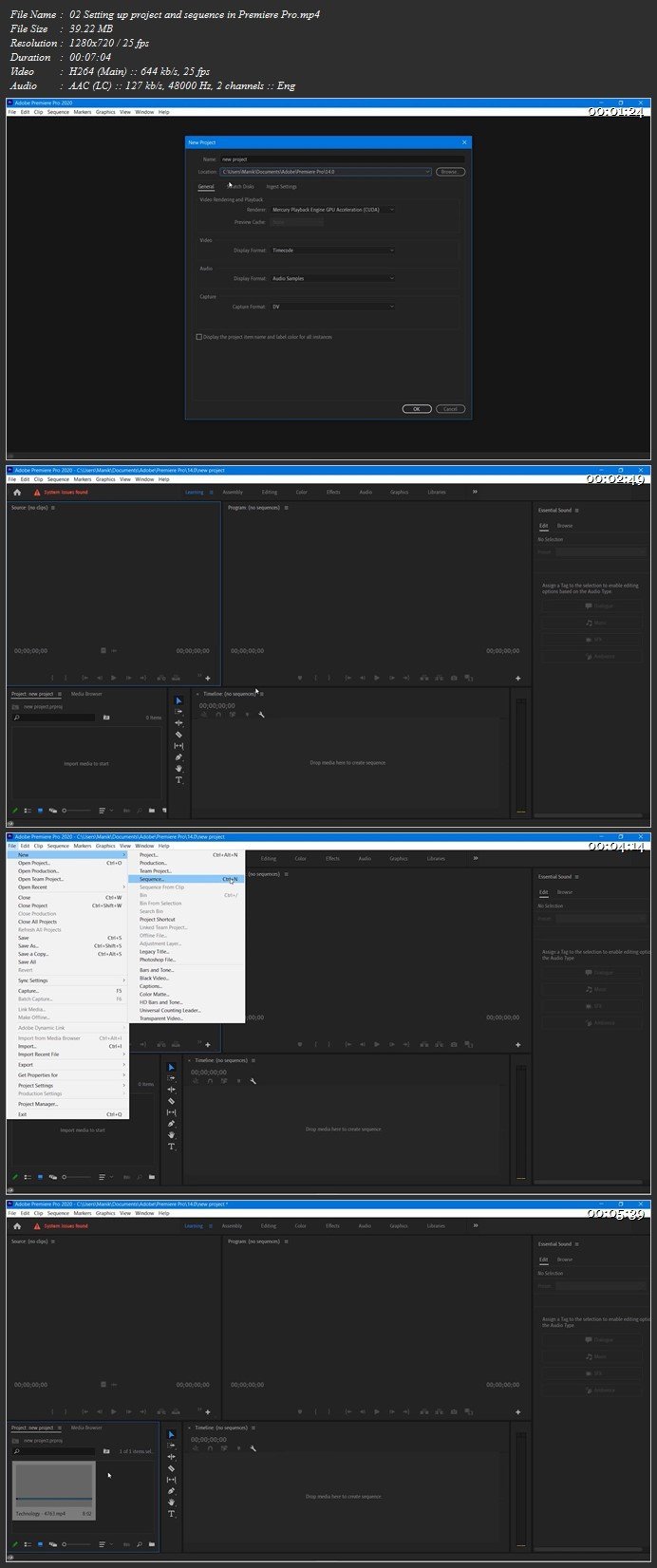Switch to Editing workspace in 00:02:49 frame
The width and height of the screenshot is (657, 1568).
pos(270,492)
